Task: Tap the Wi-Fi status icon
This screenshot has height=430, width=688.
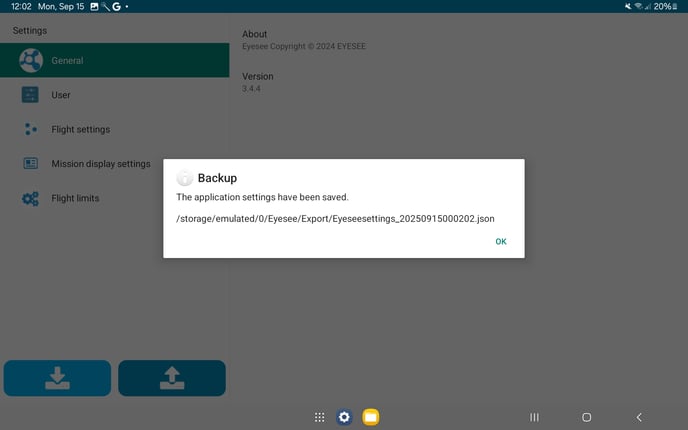Action: (x=637, y=6)
